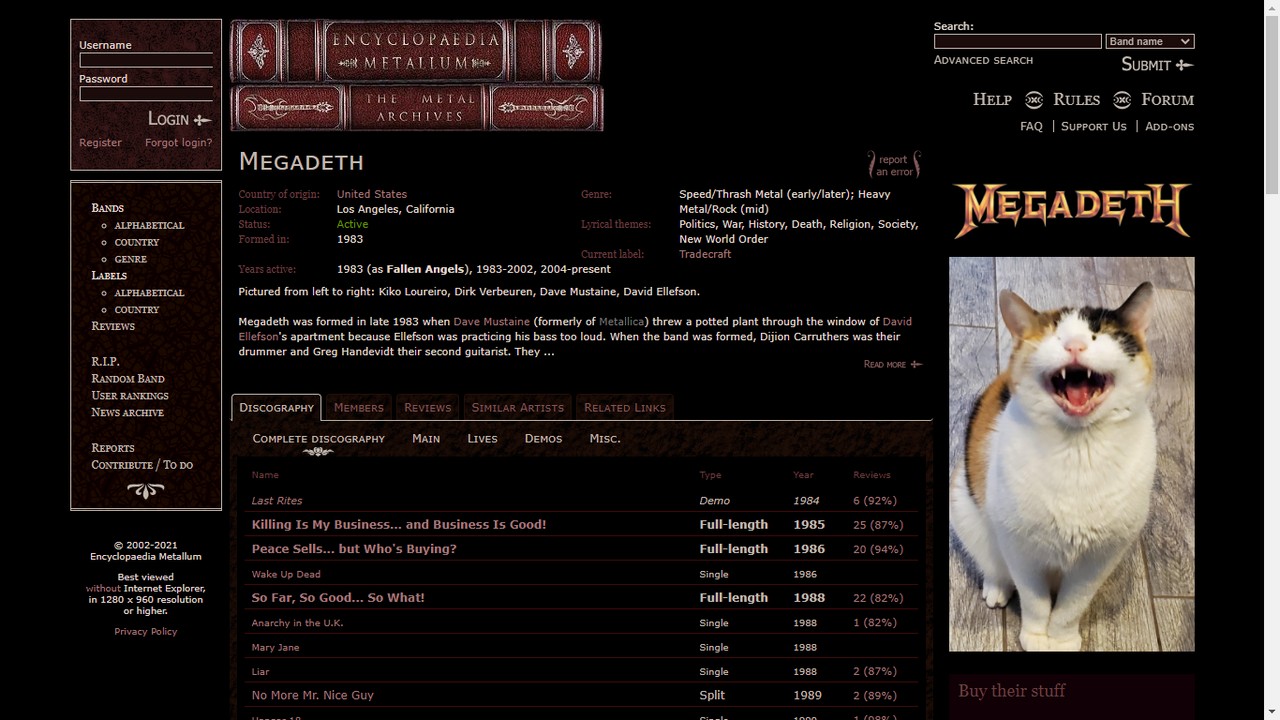
Task: Click into the Search text box
Action: pos(1017,42)
